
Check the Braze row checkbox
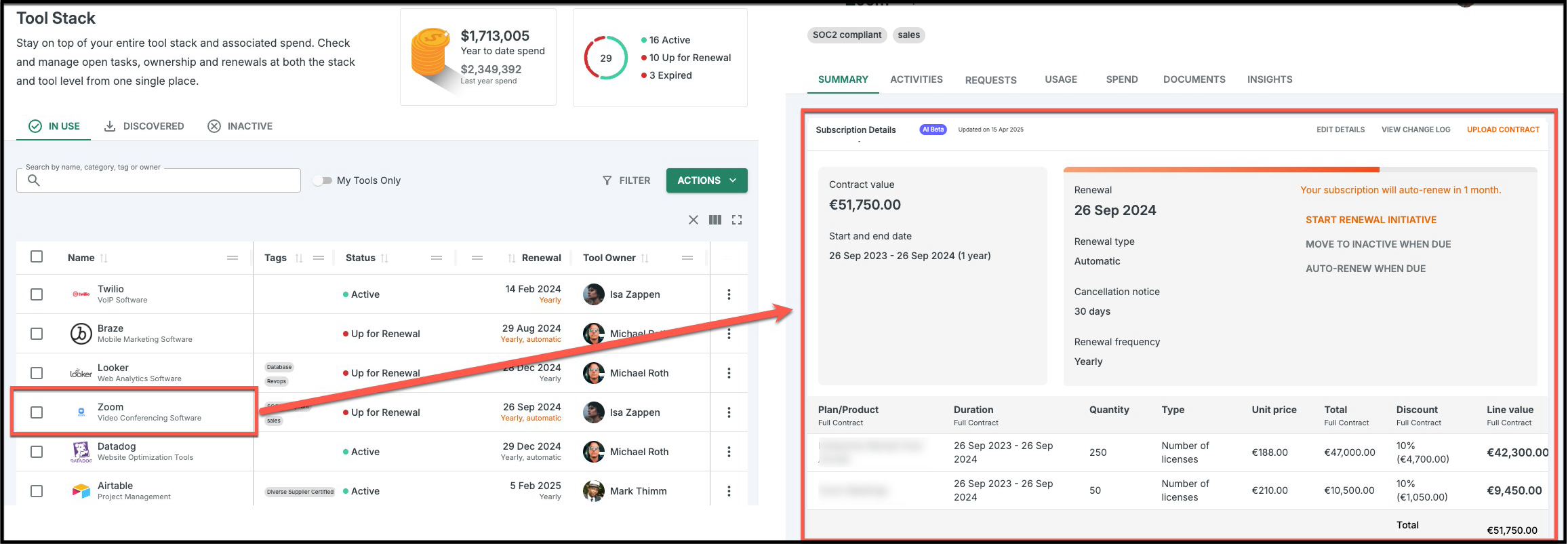click(37, 334)
